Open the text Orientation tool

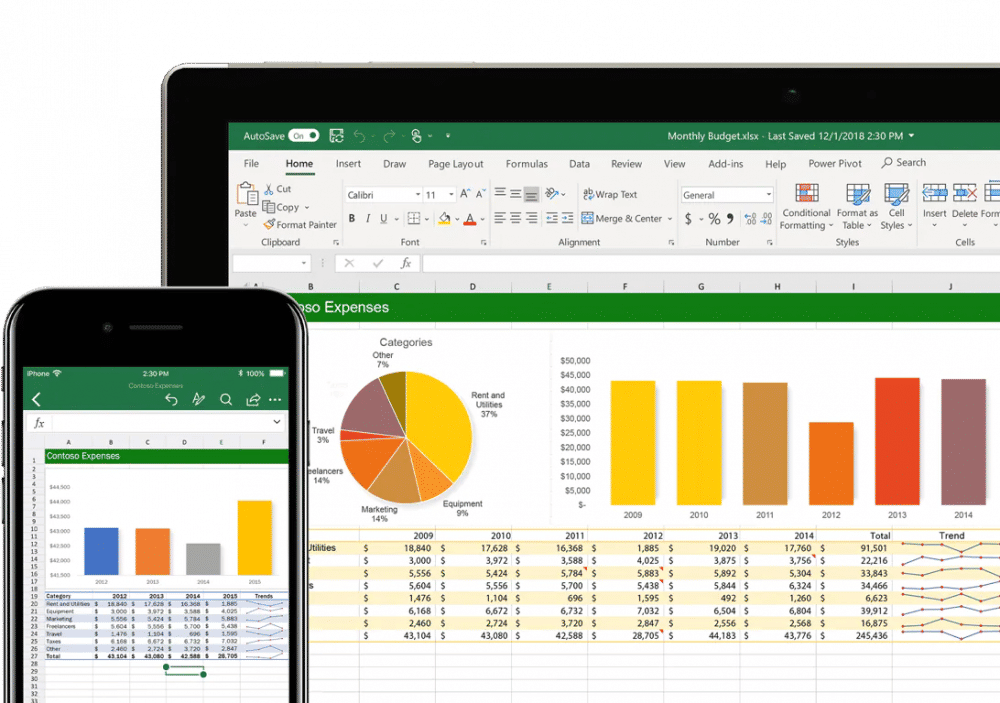[552, 193]
